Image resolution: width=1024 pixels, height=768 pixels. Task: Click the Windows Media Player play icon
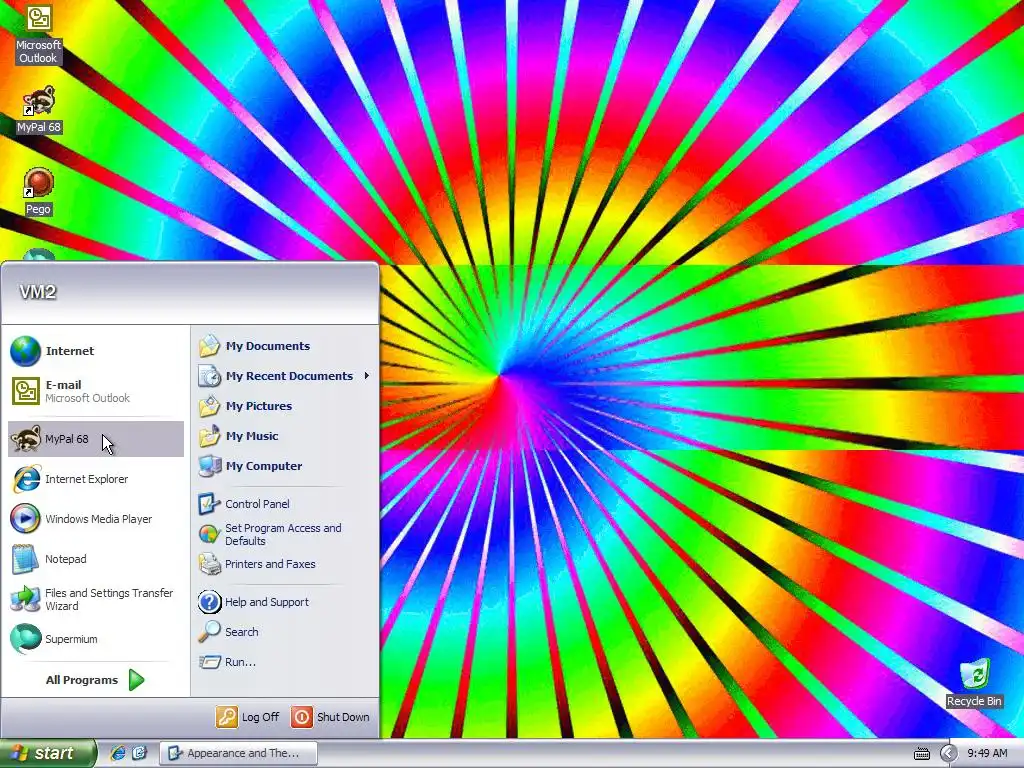25,519
